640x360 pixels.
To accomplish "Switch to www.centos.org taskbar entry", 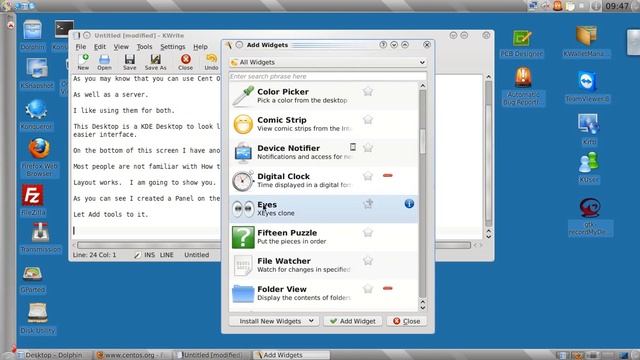I will (x=133, y=355).
